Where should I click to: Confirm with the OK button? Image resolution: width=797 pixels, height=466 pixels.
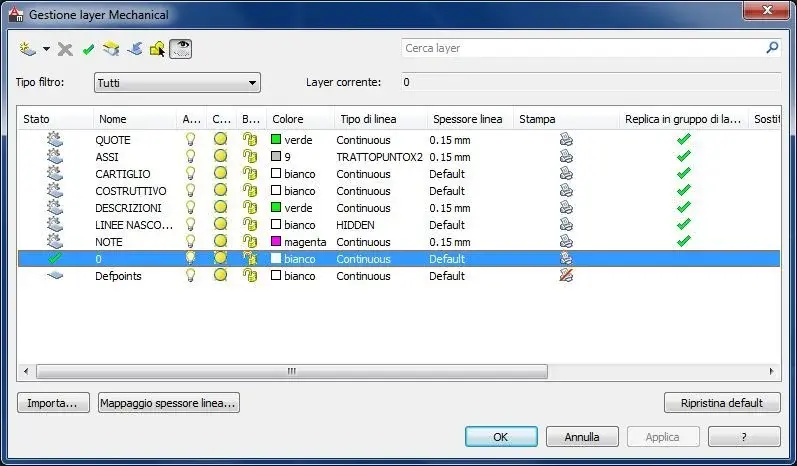501,437
